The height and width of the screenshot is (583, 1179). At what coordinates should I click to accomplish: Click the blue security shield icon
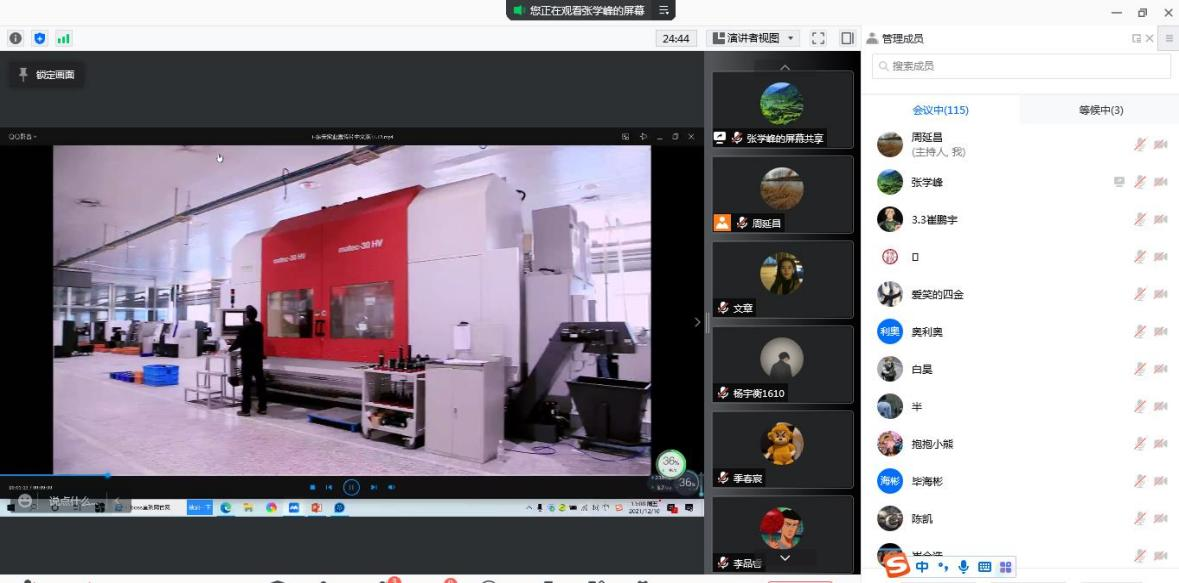click(40, 38)
